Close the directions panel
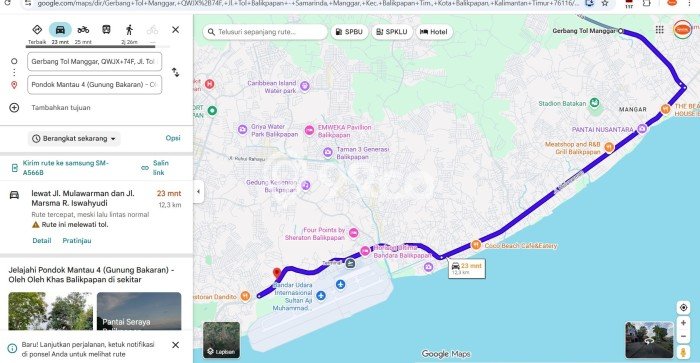700x363 pixels. click(x=175, y=29)
